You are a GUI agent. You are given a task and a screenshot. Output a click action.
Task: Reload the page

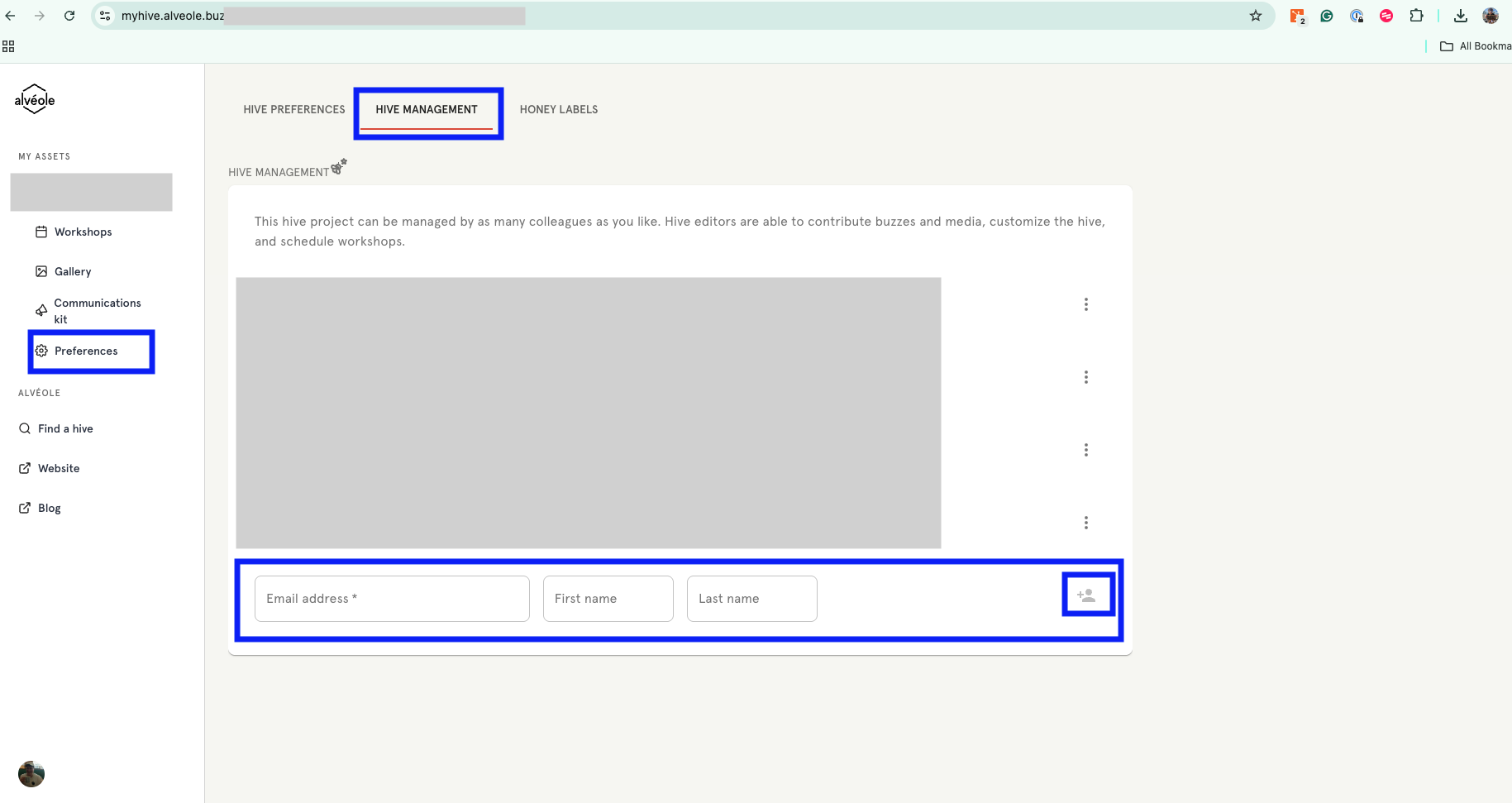[69, 16]
